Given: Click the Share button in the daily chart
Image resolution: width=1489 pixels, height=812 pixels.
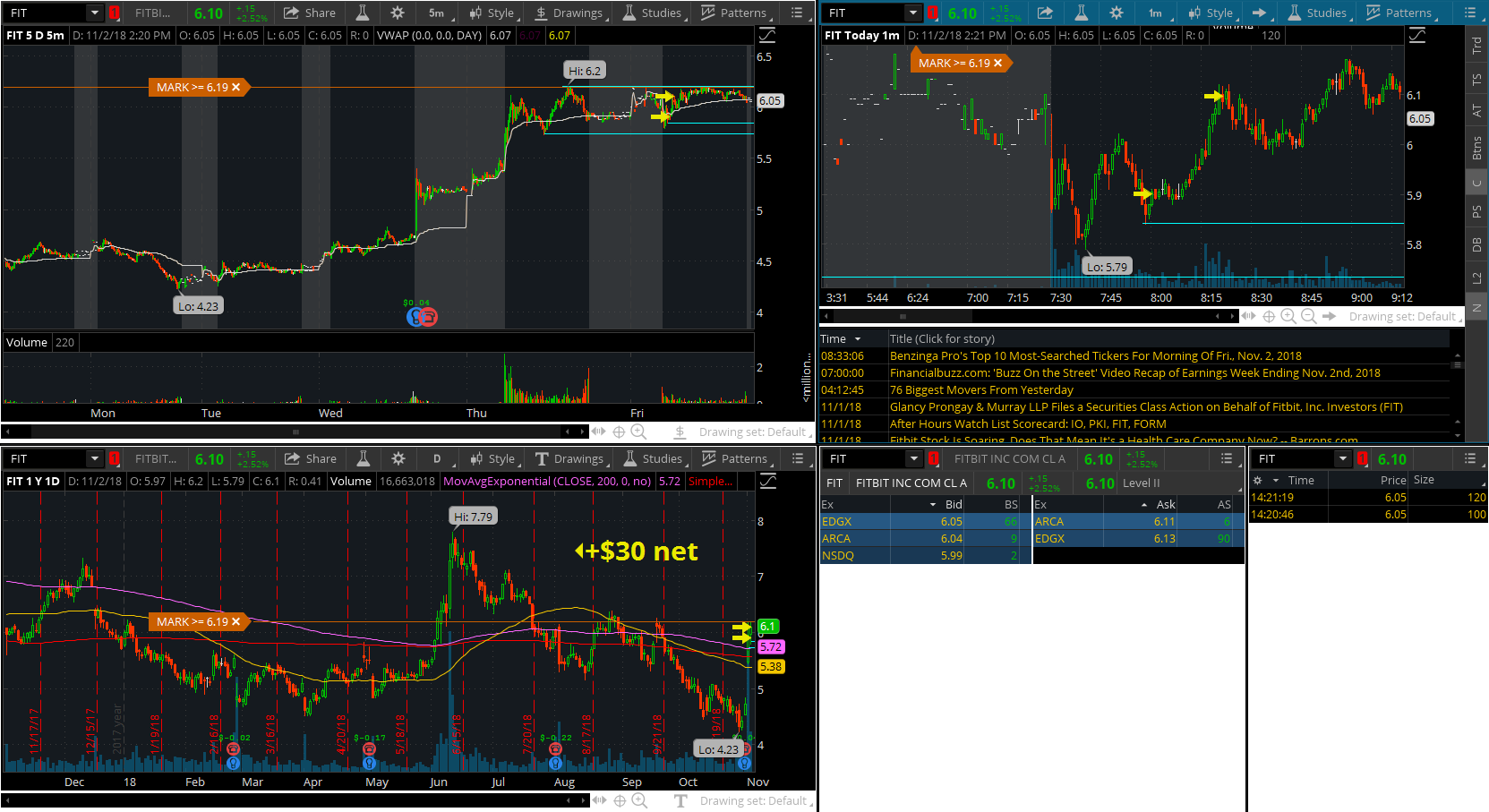Looking at the screenshot, I should coord(311,458).
